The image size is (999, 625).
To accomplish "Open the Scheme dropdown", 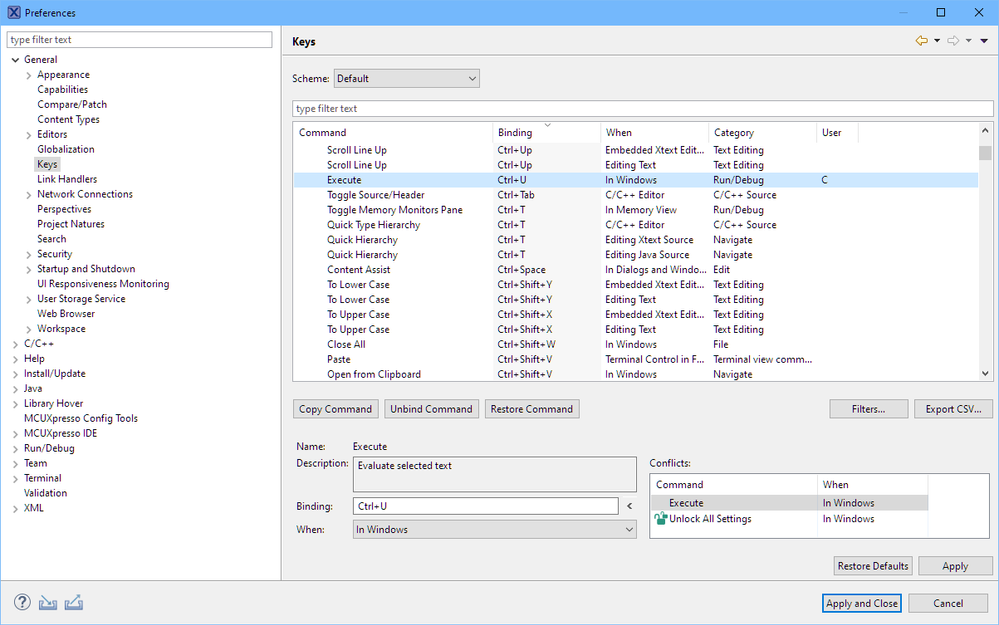I will [406, 78].
